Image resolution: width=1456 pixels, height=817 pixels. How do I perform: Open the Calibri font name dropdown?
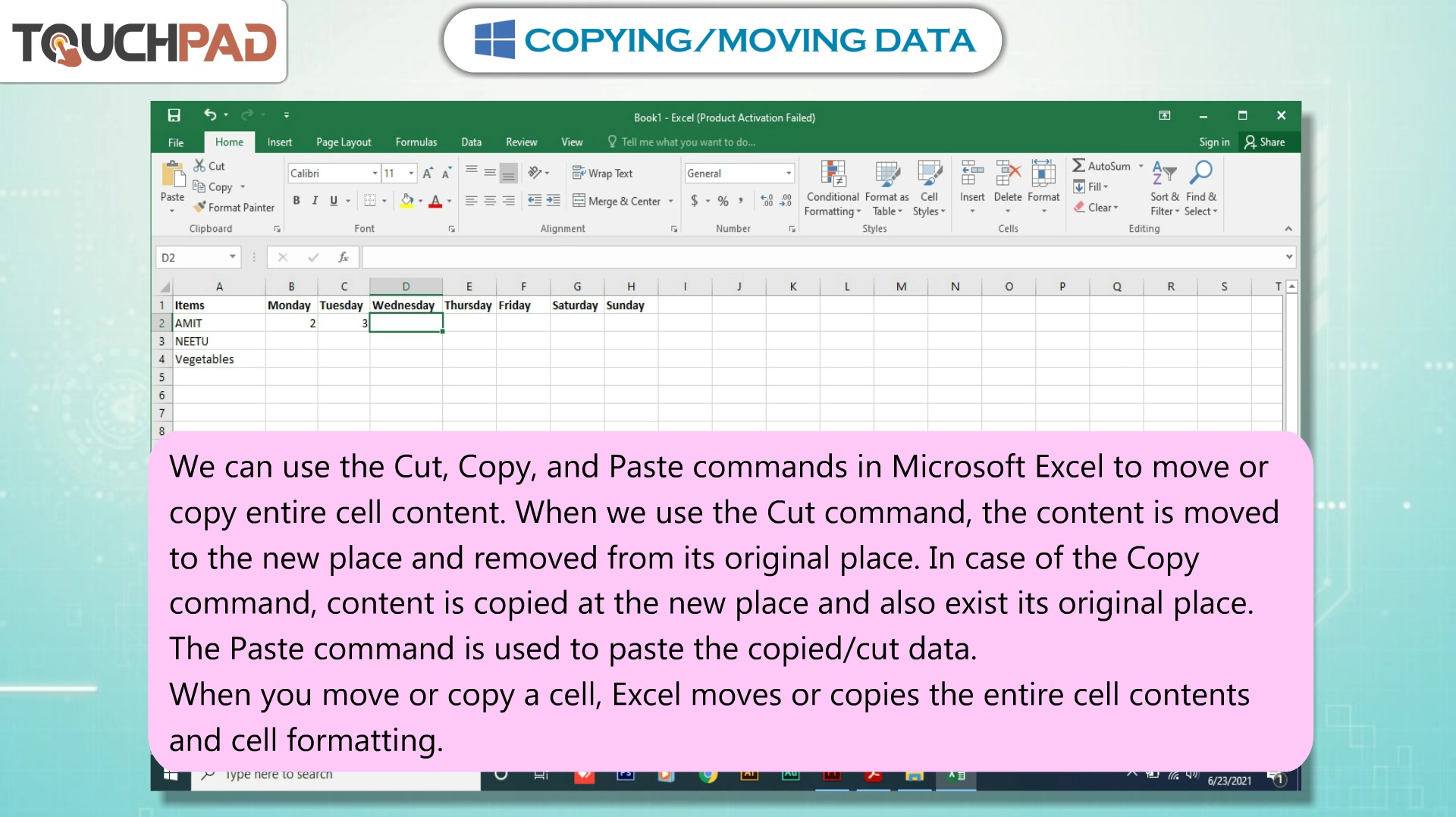tap(375, 174)
